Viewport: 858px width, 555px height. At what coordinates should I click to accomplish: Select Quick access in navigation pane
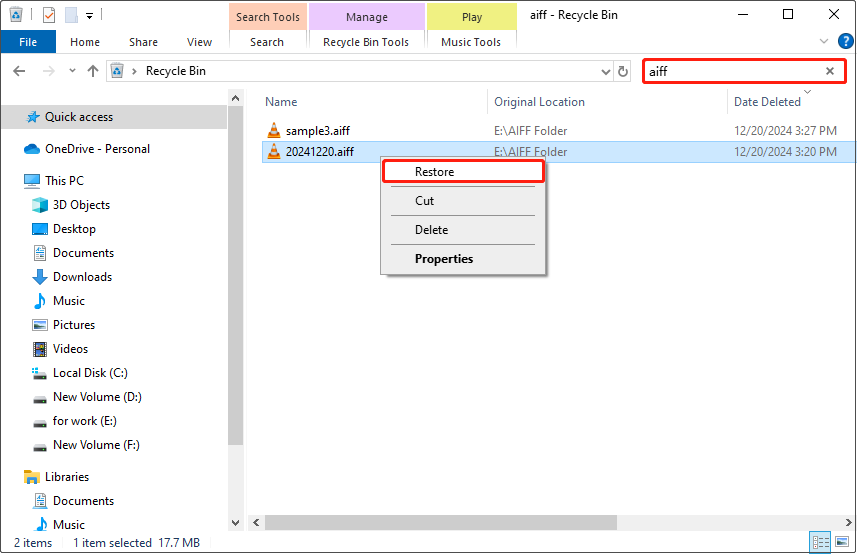pyautogui.click(x=114, y=117)
